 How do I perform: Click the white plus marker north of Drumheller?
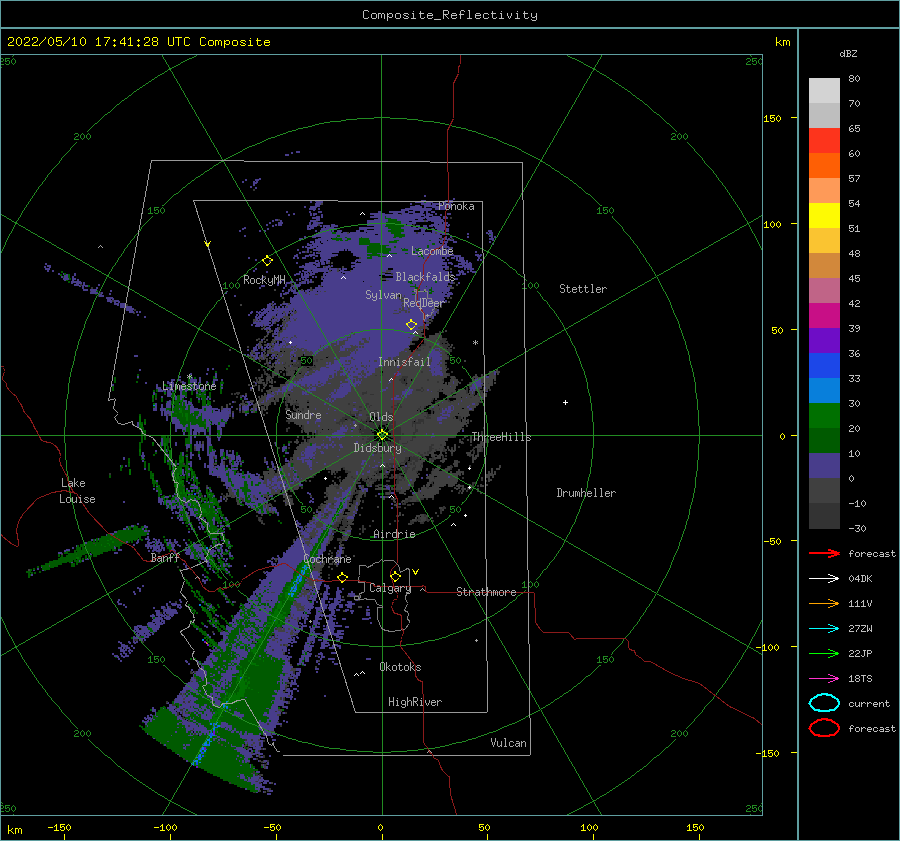click(x=565, y=402)
